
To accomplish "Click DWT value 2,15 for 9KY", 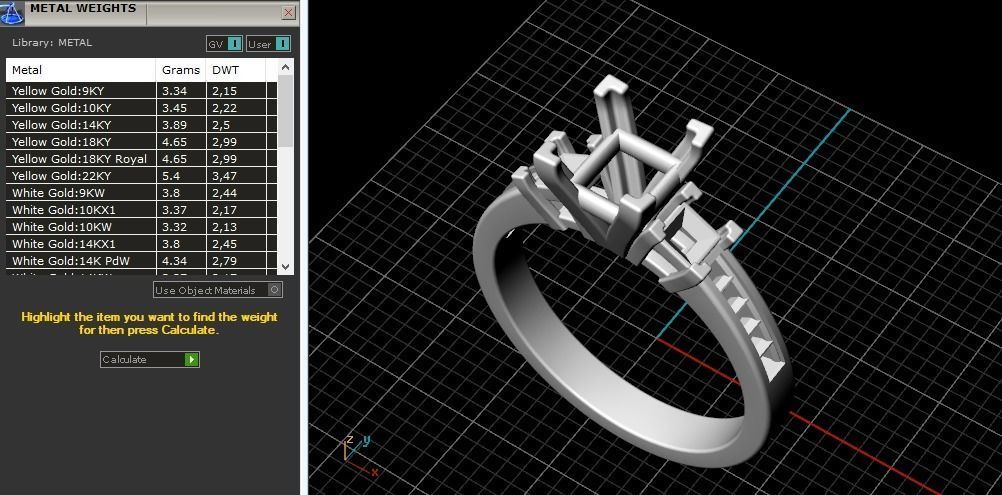I will pos(224,91).
